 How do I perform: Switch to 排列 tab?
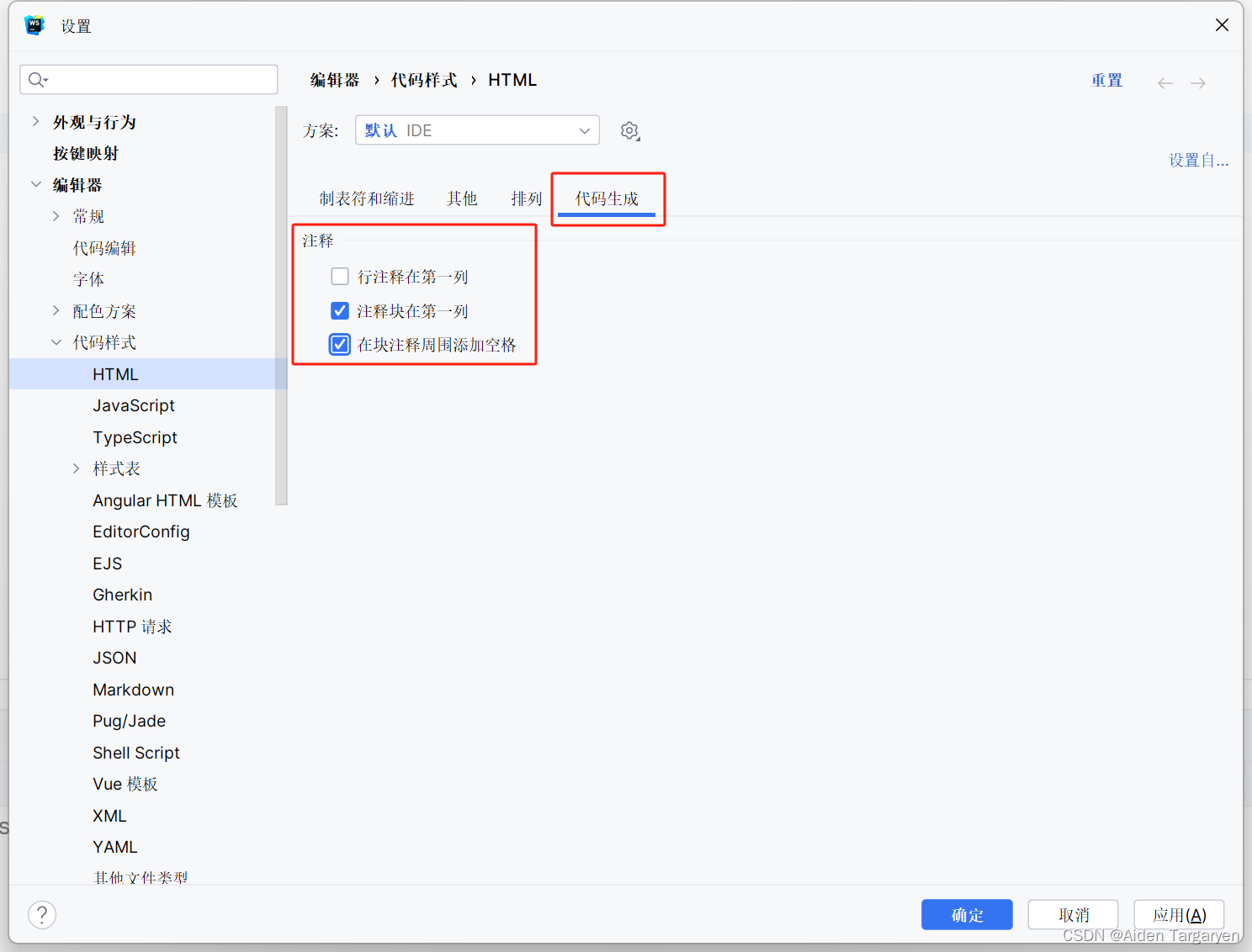(526, 198)
